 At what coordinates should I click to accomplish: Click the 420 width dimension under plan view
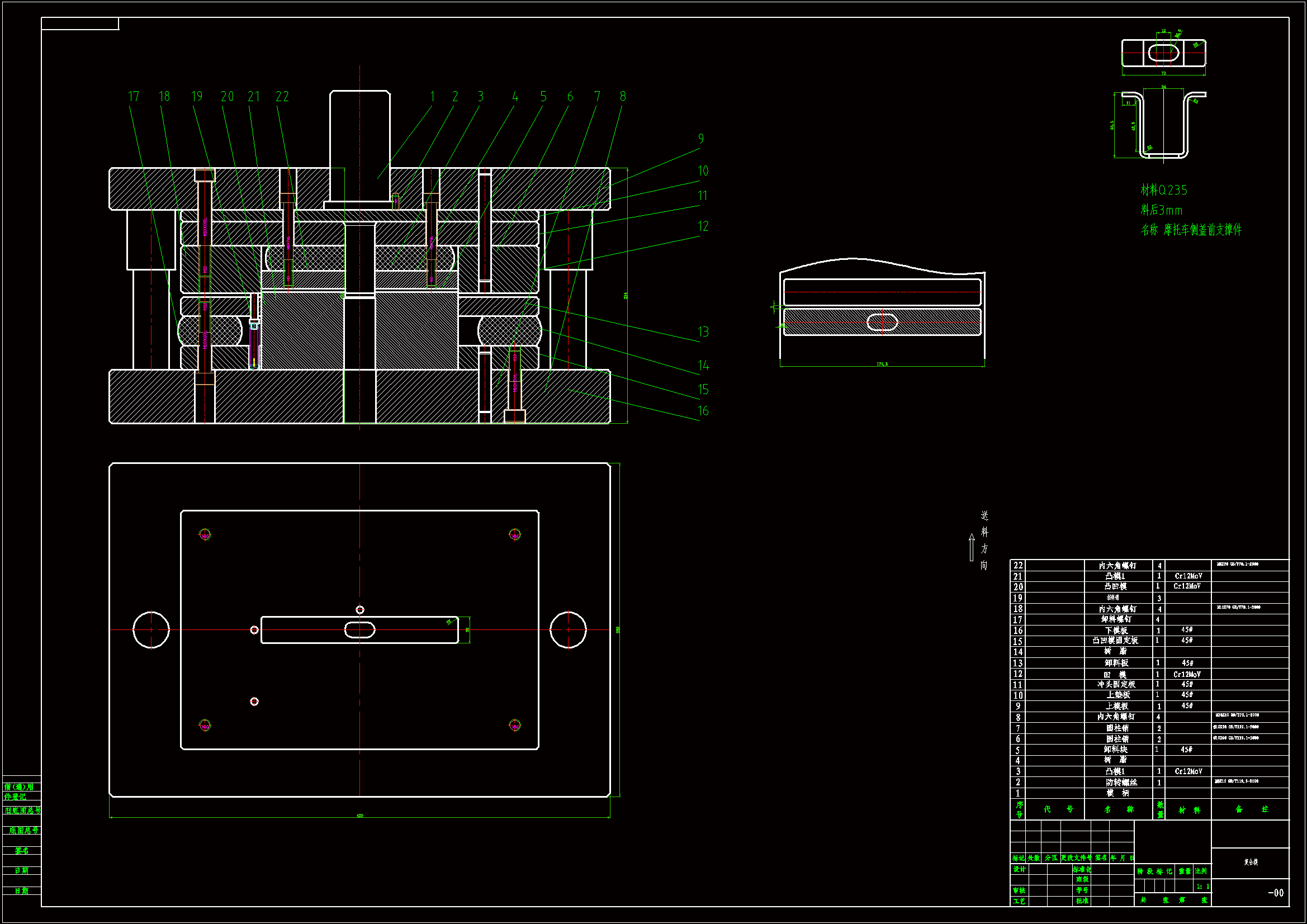[360, 816]
